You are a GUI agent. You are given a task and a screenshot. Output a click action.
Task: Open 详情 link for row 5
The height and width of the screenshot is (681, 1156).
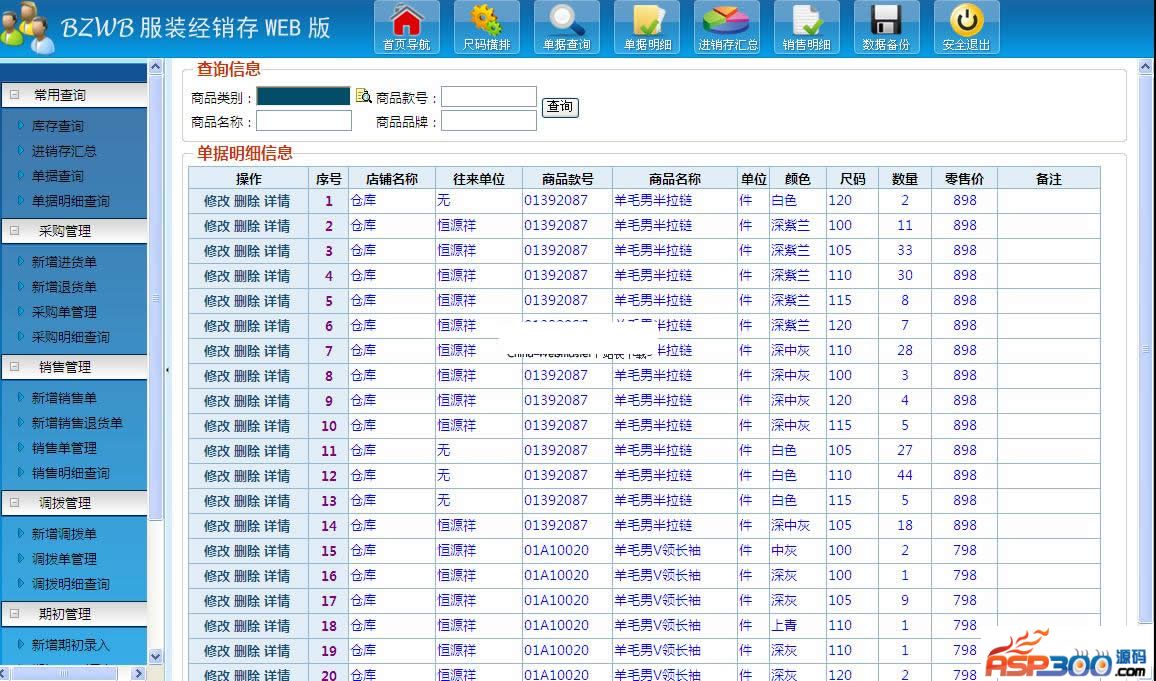click(277, 301)
